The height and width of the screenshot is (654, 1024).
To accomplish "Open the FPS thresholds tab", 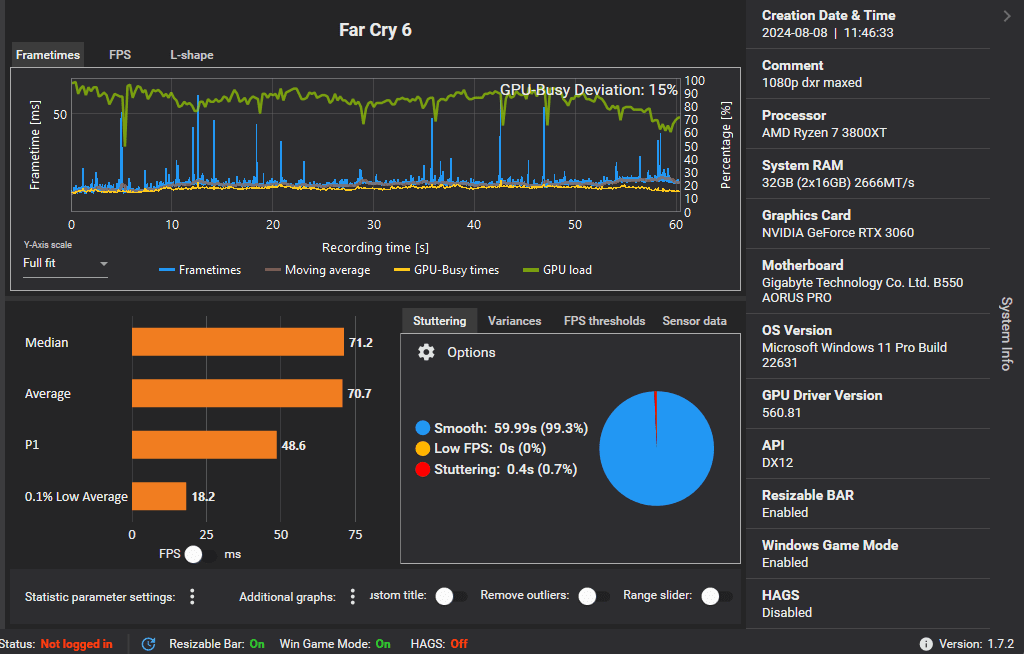I will tap(604, 321).
